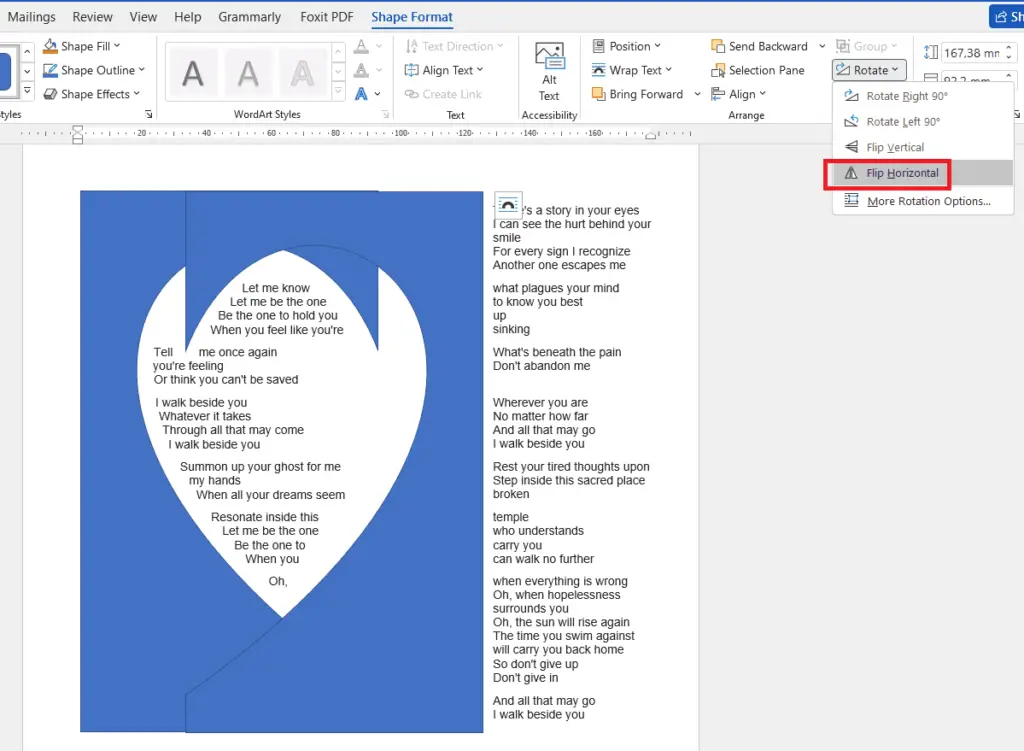Select Flip Horizontal from the menu
The image size is (1024, 751).
tap(901, 172)
